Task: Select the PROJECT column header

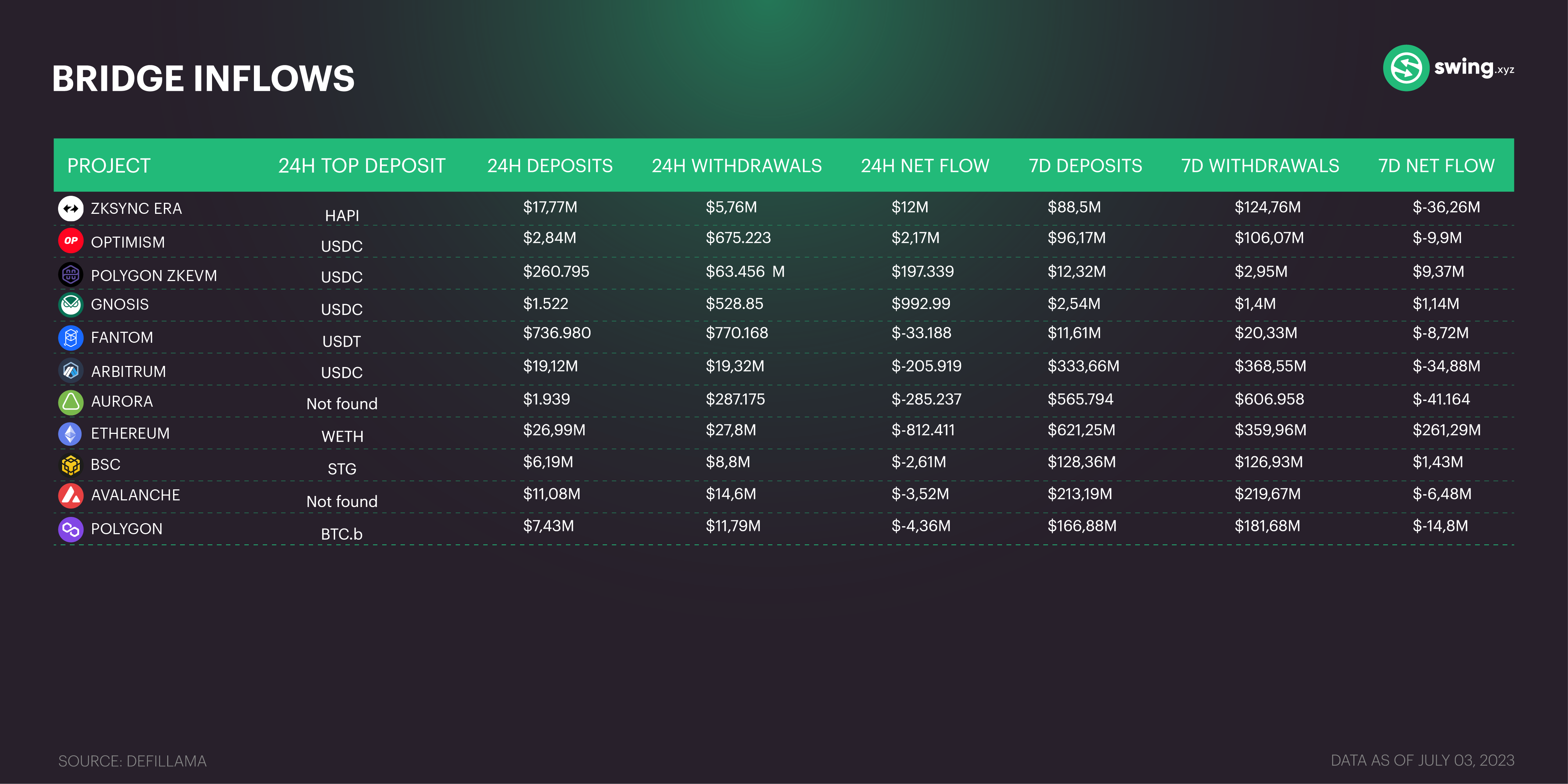Action: 109,166
